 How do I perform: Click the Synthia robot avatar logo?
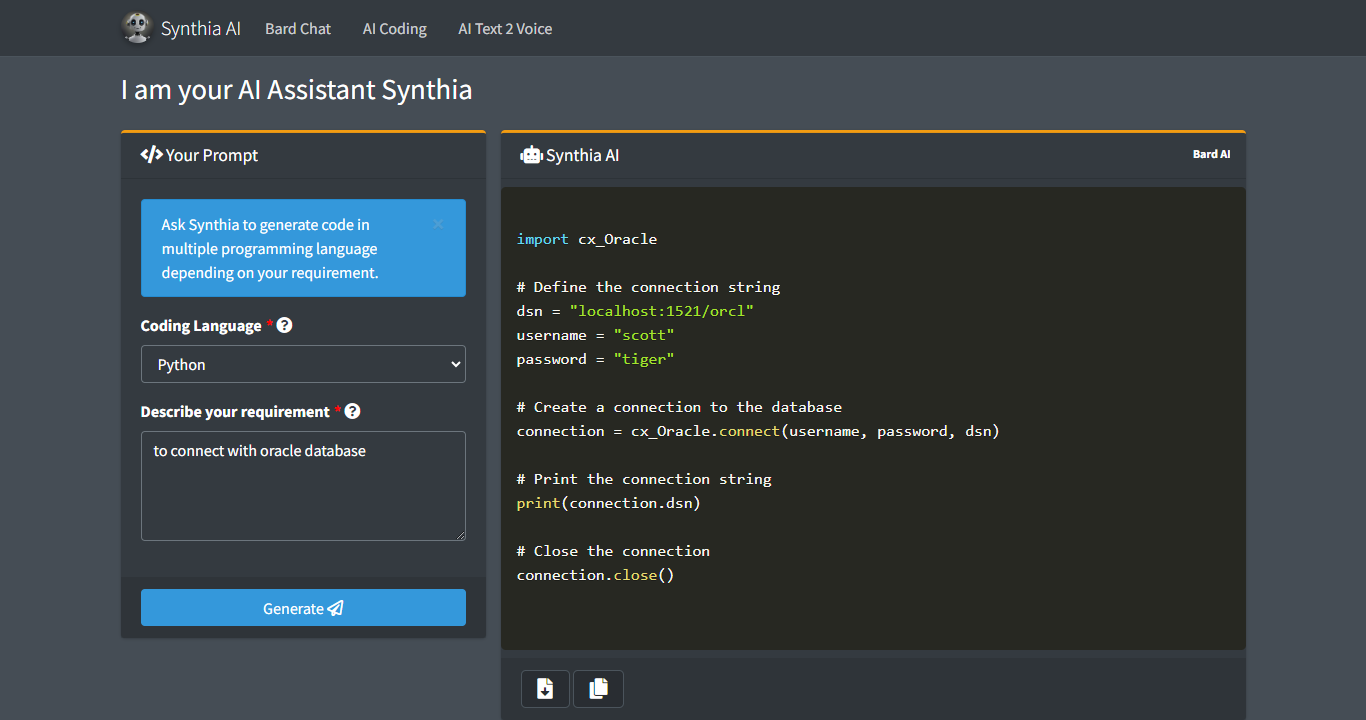click(137, 28)
